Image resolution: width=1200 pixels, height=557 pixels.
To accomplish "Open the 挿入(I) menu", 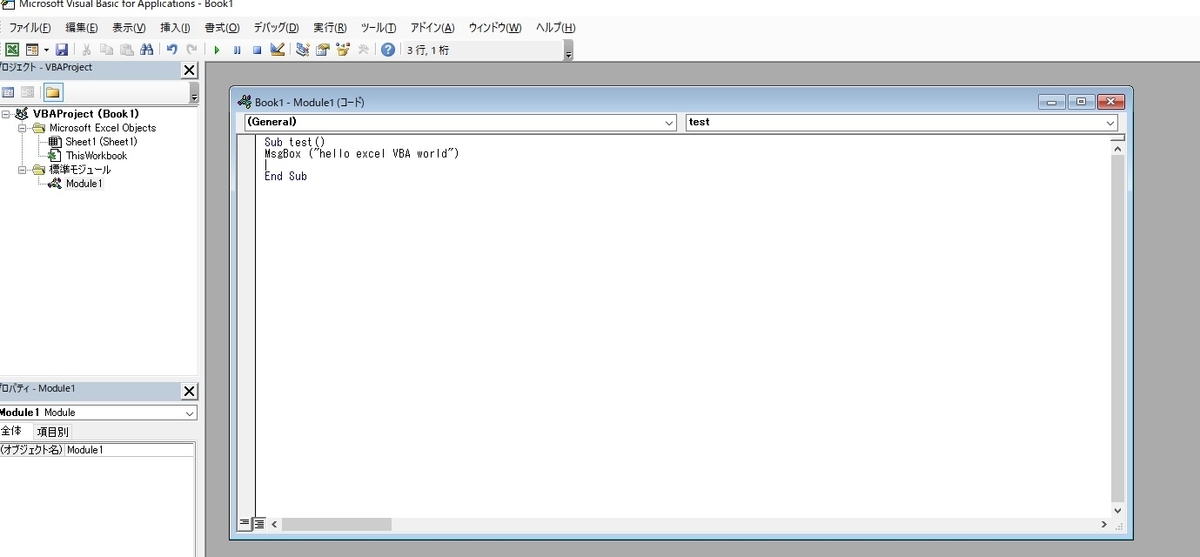I will click(175, 28).
